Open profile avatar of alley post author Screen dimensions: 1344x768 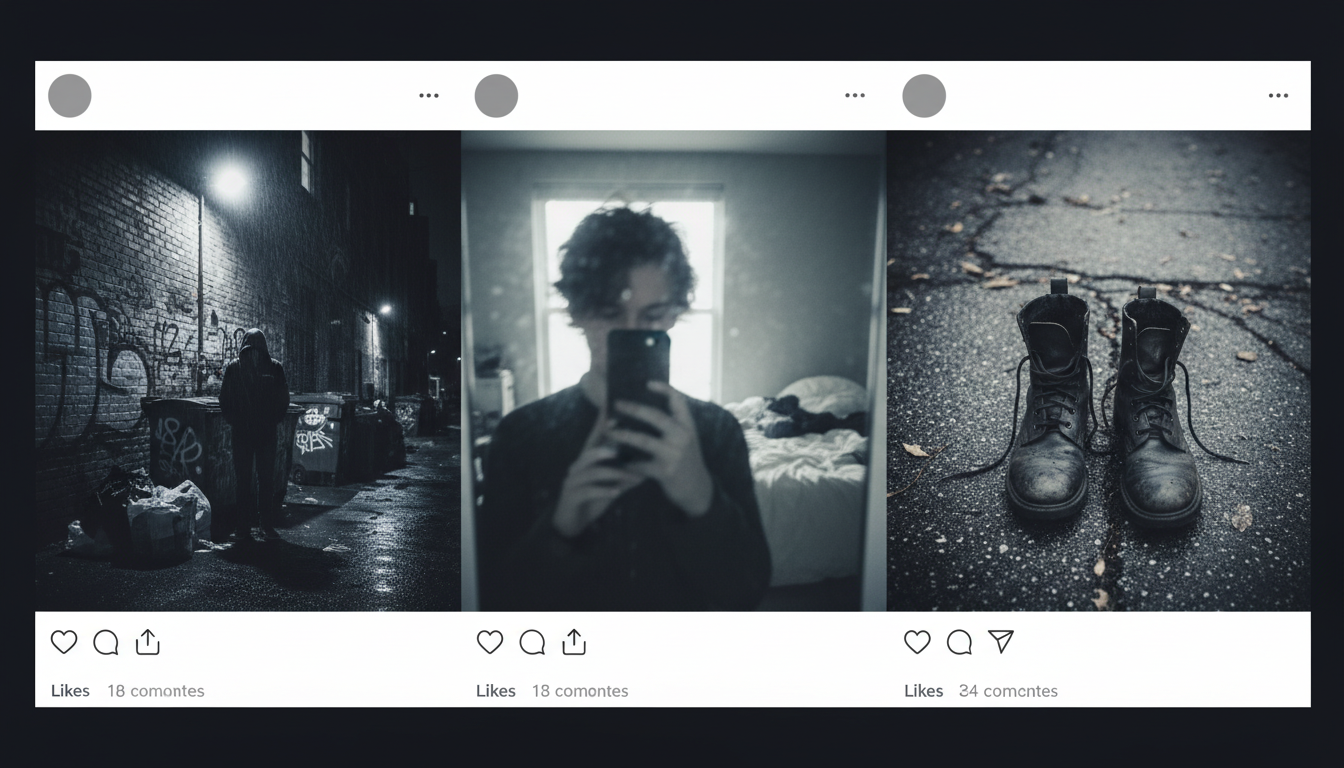click(70, 96)
